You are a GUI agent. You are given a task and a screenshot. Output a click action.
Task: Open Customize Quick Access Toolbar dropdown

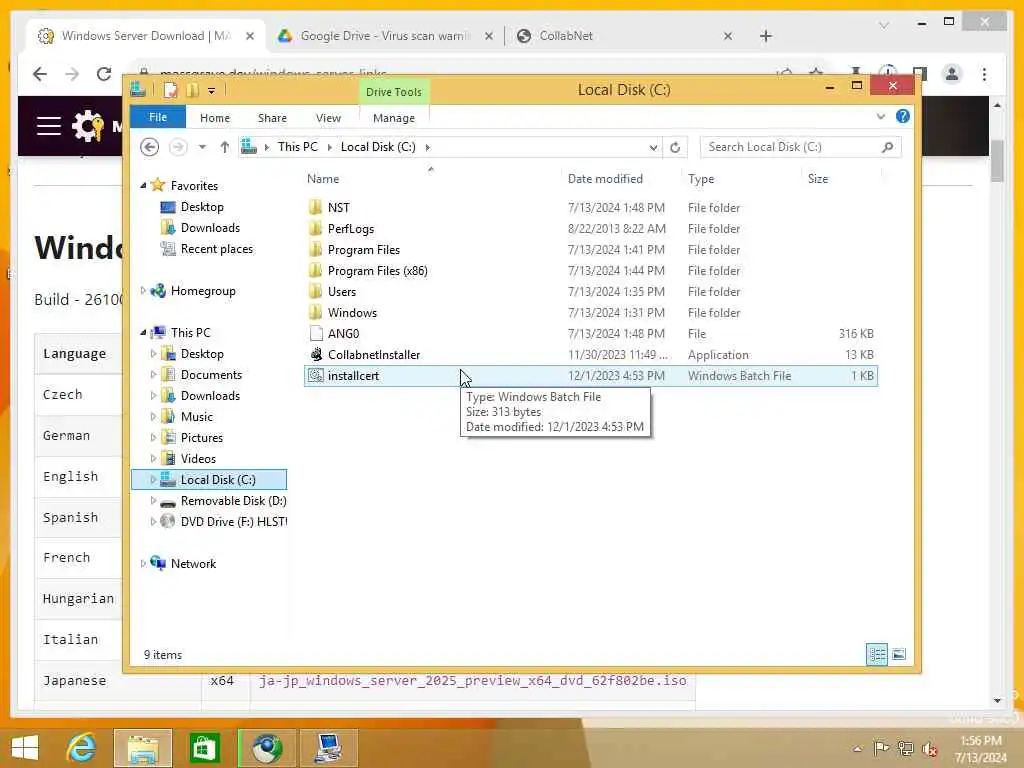click(212, 91)
